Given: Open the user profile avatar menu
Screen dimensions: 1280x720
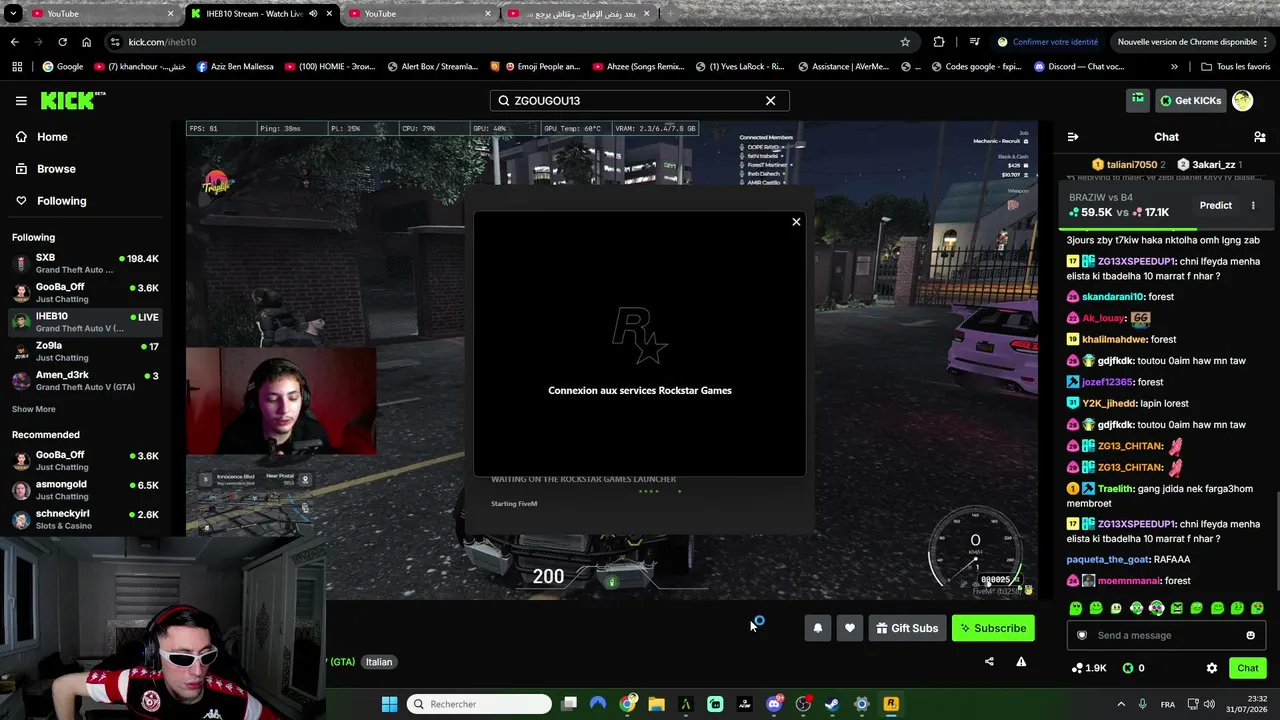Looking at the screenshot, I should coord(1242,100).
